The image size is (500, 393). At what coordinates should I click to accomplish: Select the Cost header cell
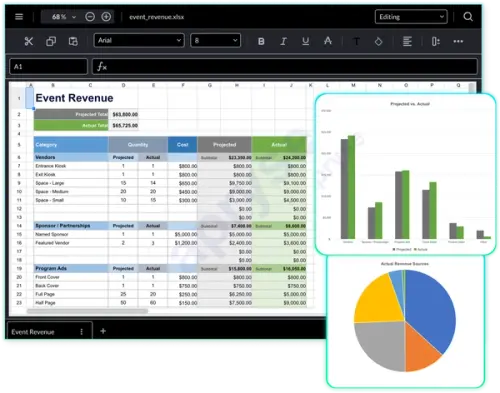183,145
